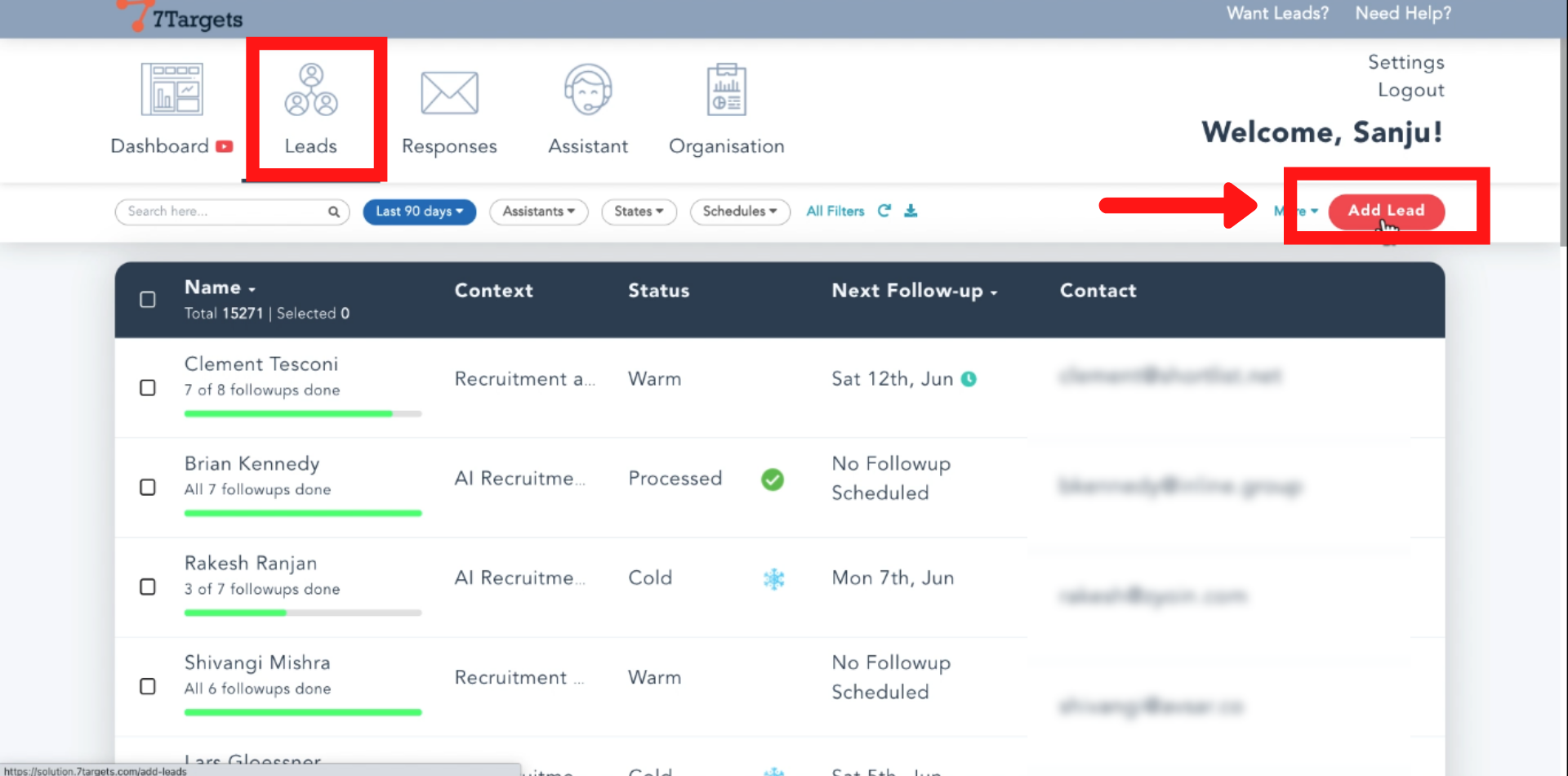Sort by Next Follow-up column header
Image resolution: width=1568 pixels, height=776 pixels.
pyautogui.click(x=914, y=291)
